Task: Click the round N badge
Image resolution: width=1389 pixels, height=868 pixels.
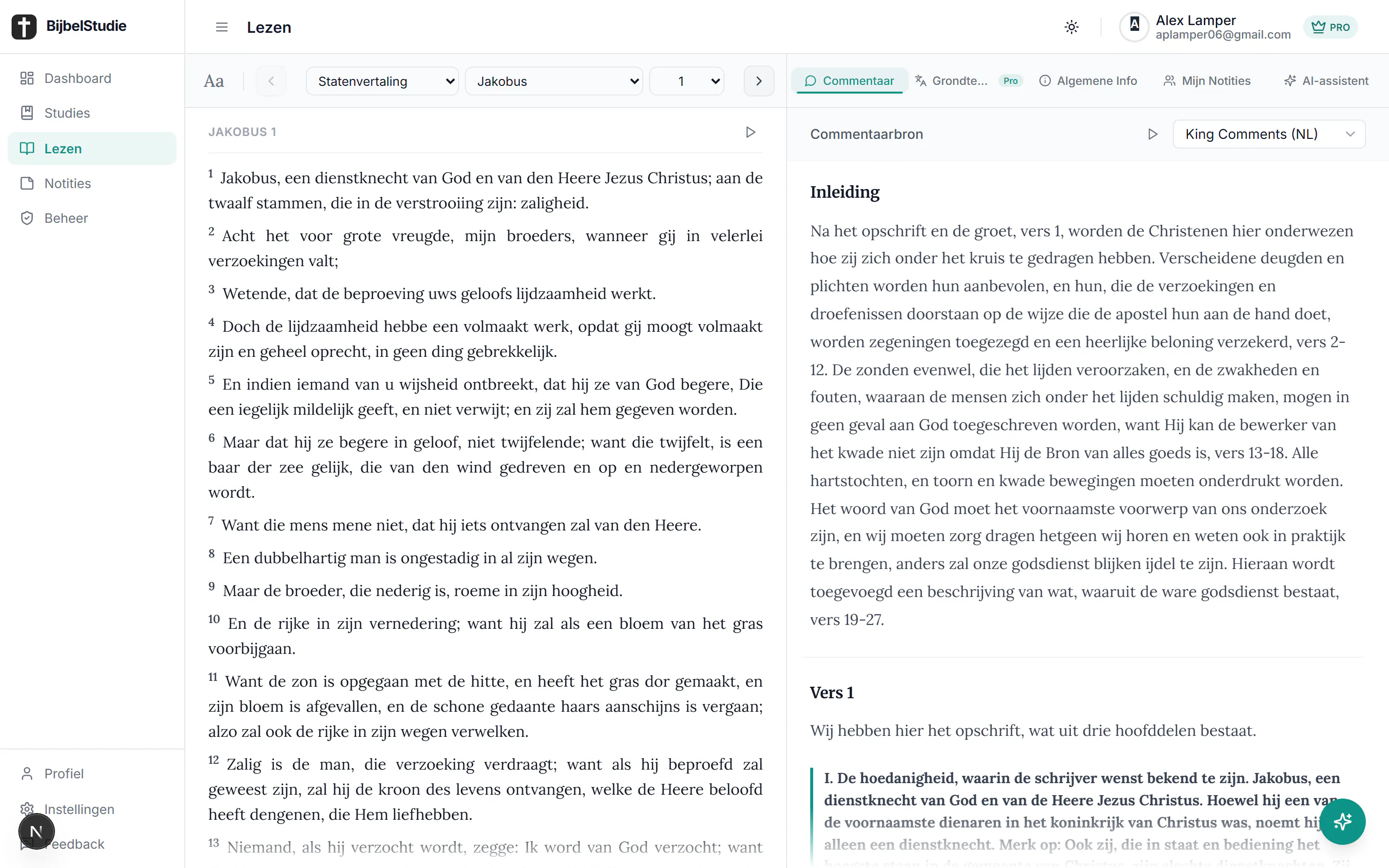Action: (x=36, y=831)
